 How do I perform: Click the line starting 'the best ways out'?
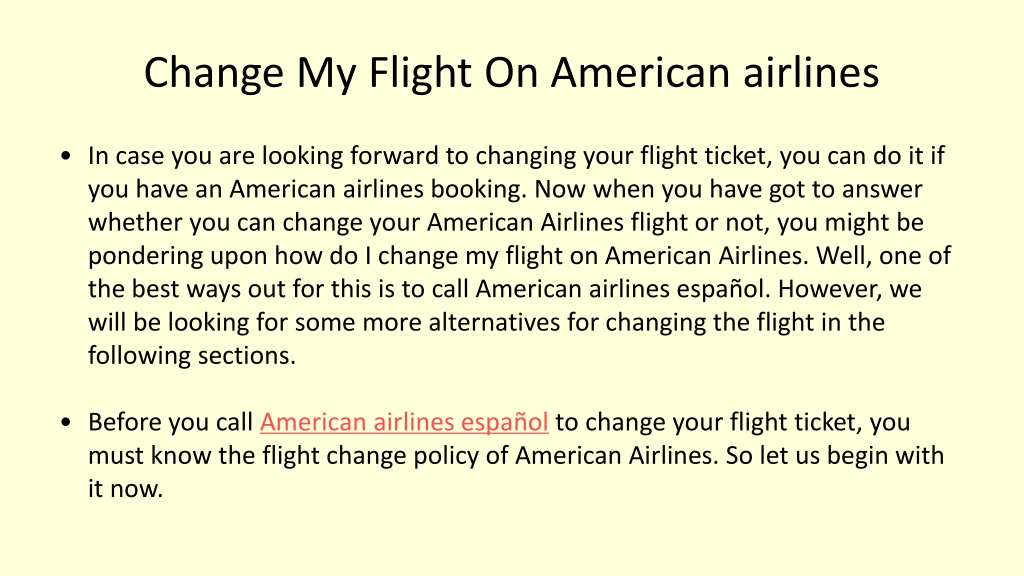tap(504, 289)
